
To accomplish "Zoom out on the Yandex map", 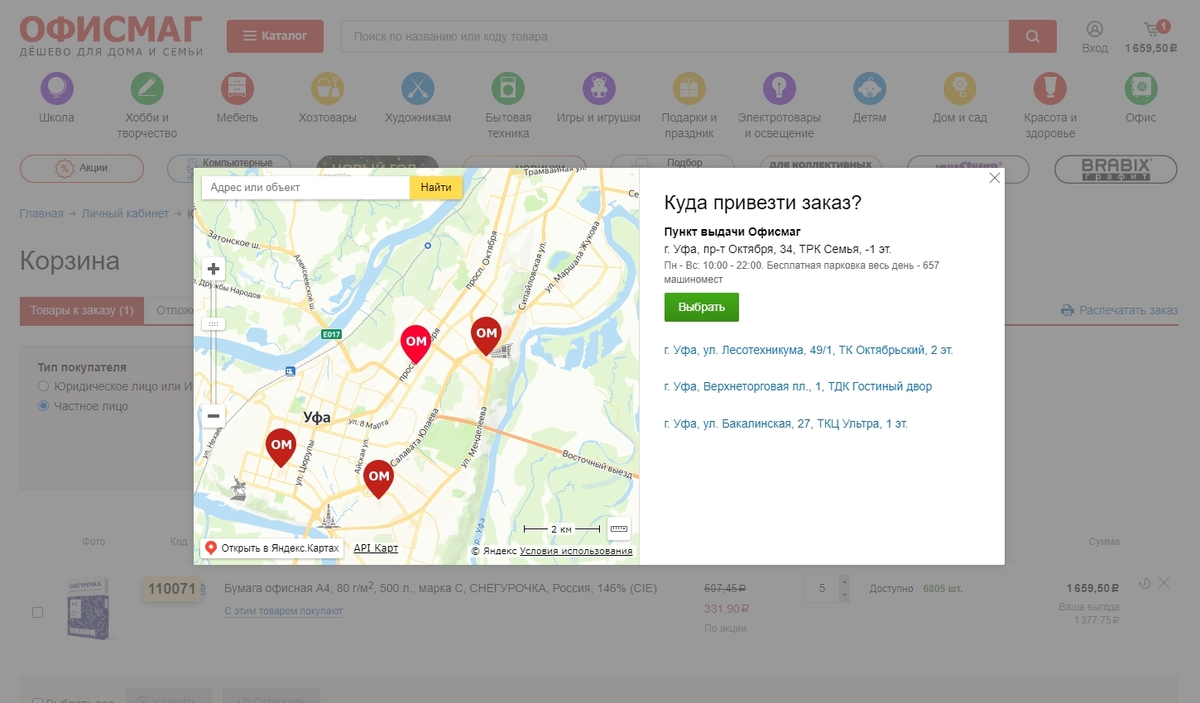I will click(x=213, y=416).
